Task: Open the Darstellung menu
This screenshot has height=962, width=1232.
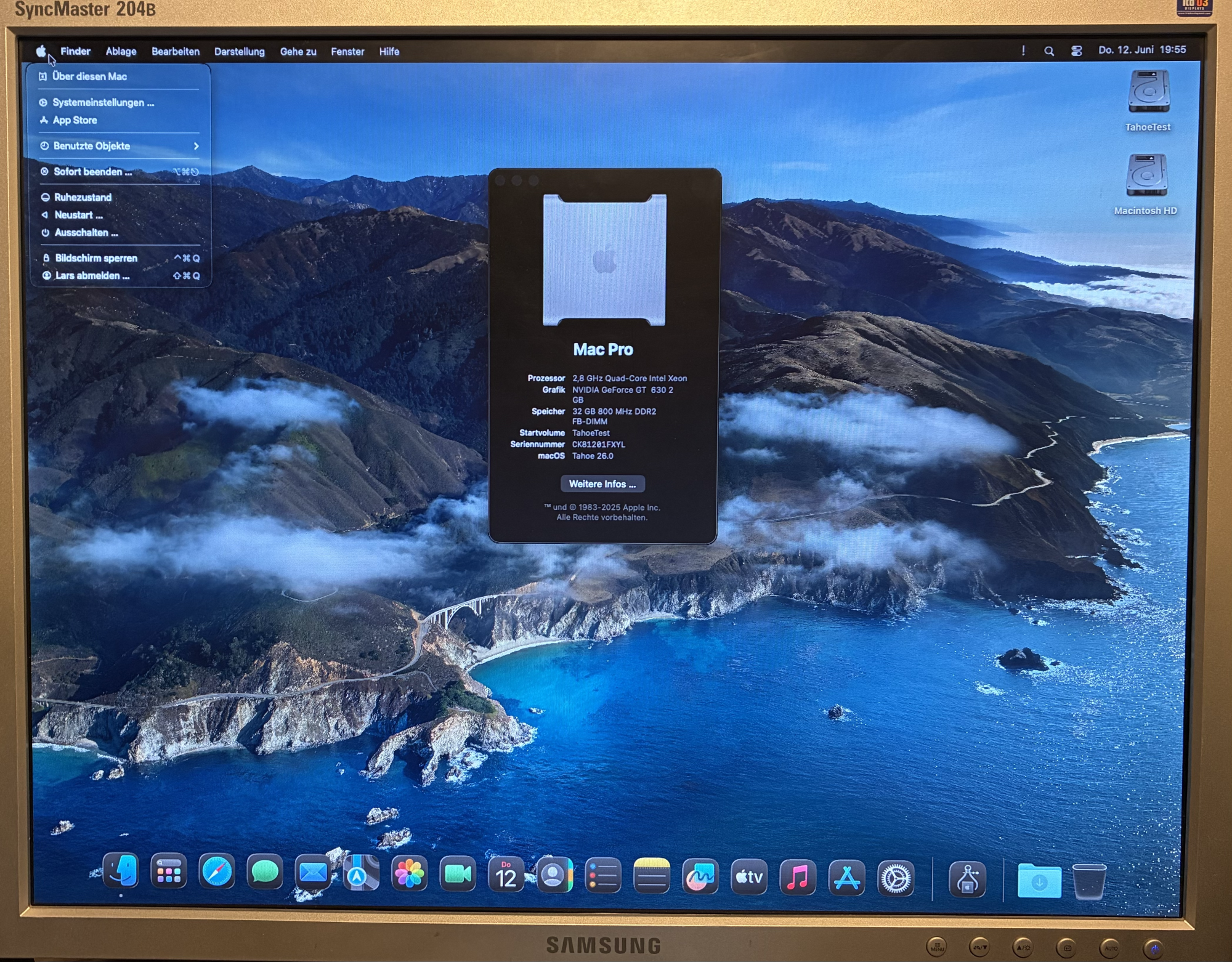Action: 239,52
